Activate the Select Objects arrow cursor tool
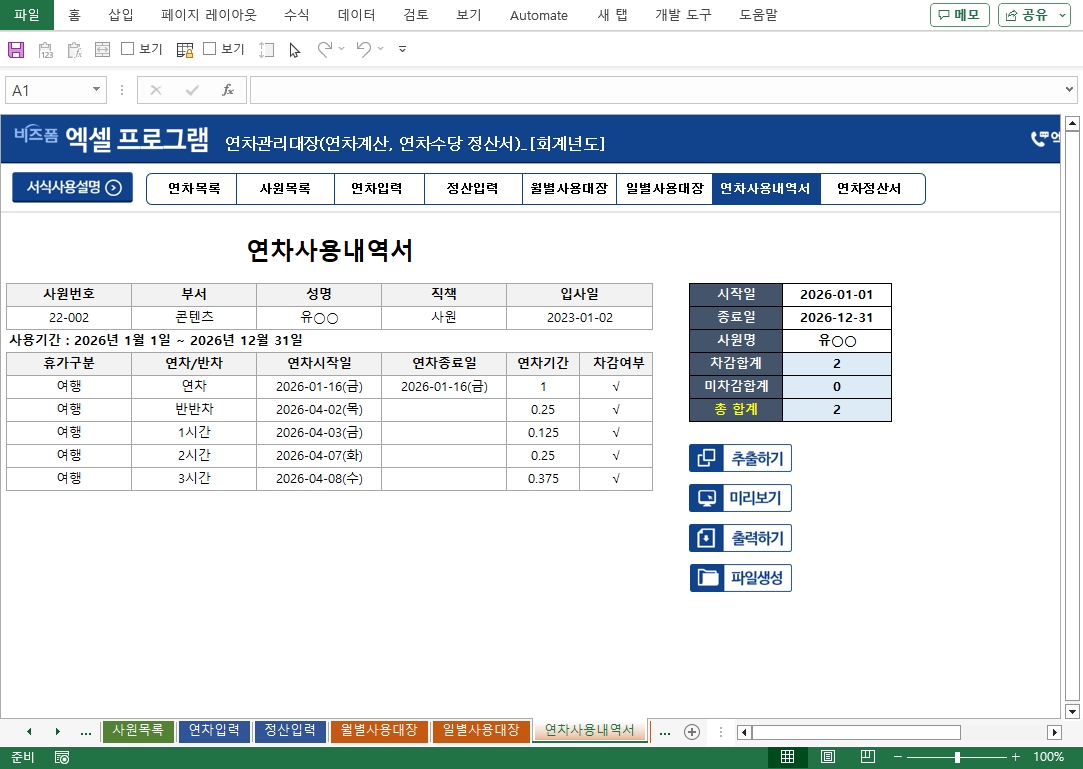The width and height of the screenshot is (1083, 769). (294, 49)
